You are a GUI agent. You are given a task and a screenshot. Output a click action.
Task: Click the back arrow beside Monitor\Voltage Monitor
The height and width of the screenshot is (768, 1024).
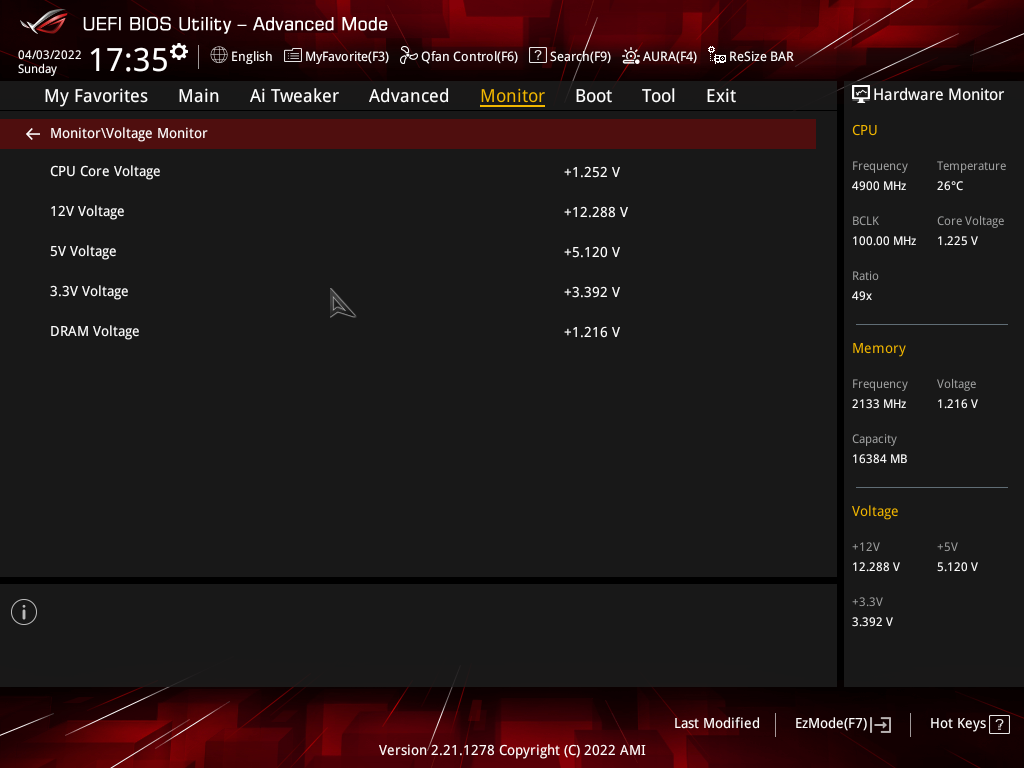(33, 134)
